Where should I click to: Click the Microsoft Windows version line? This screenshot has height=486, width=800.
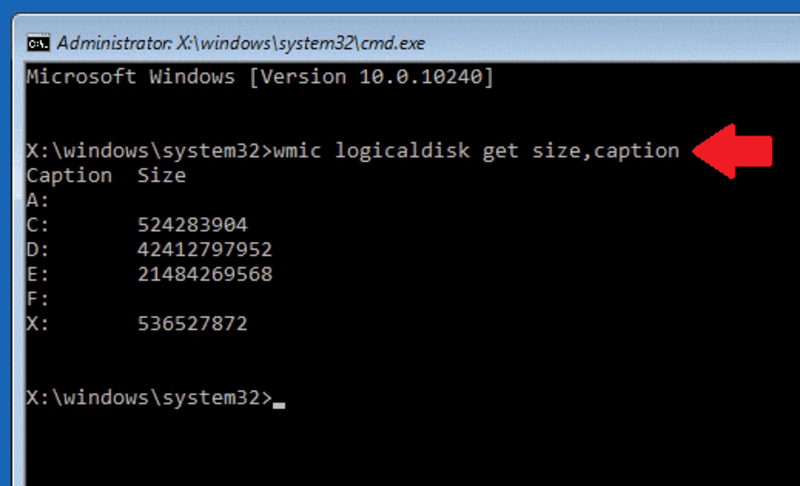click(x=260, y=77)
